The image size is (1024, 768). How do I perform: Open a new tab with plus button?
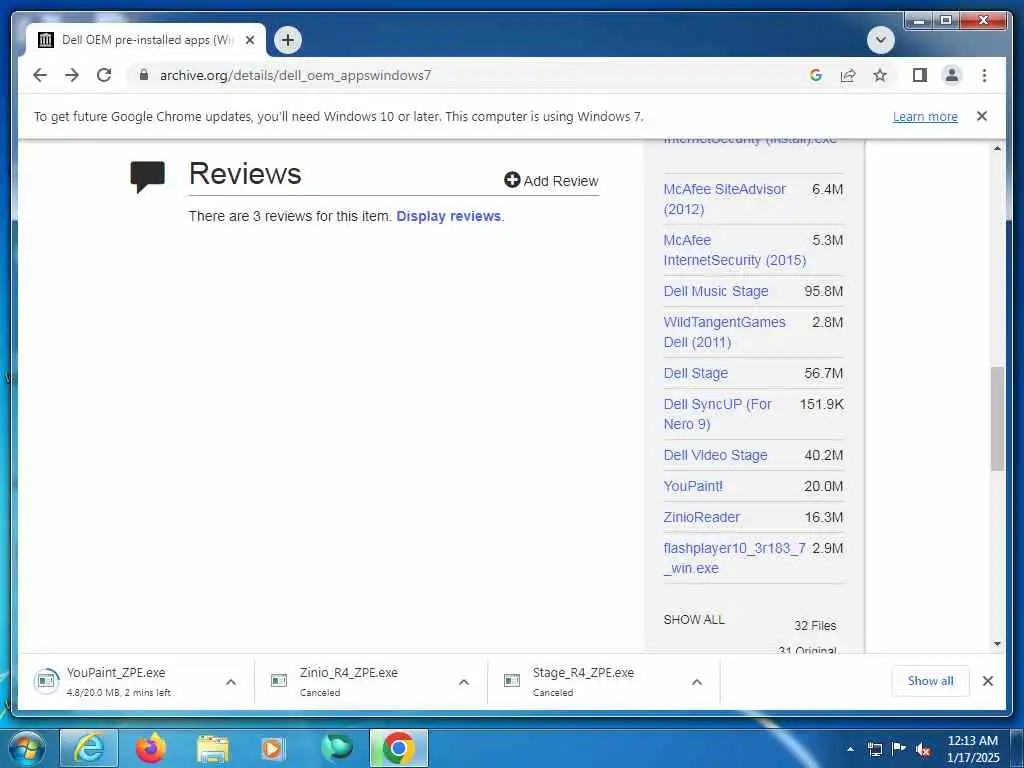(287, 40)
